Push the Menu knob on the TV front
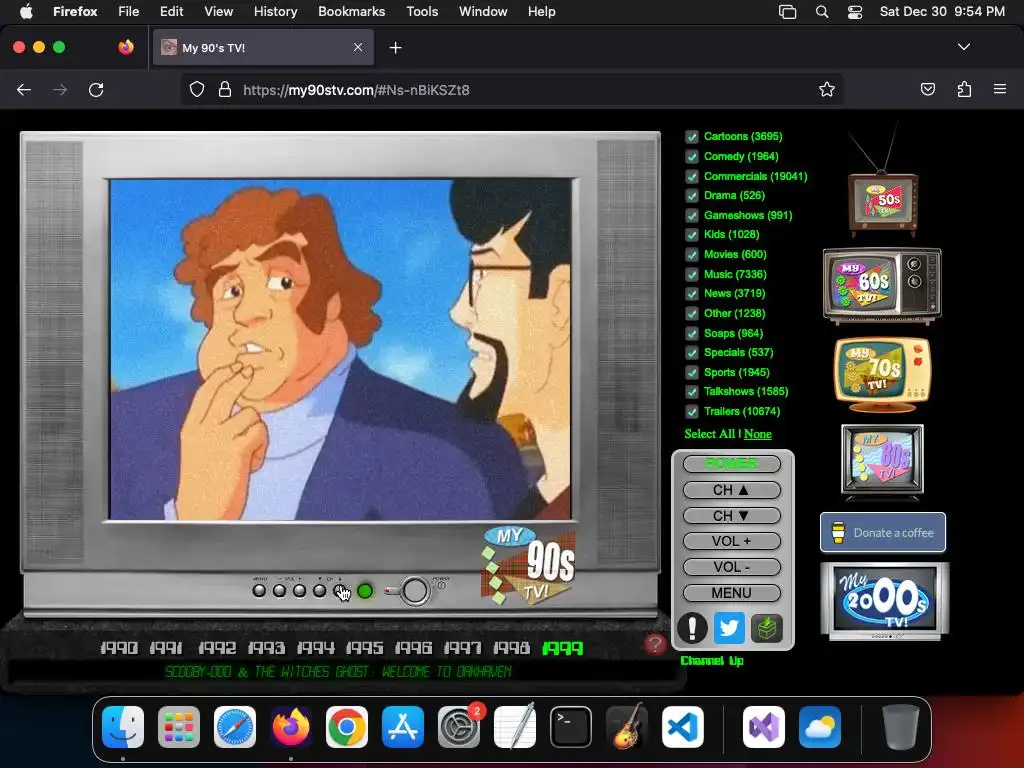1024x768 pixels. (259, 591)
